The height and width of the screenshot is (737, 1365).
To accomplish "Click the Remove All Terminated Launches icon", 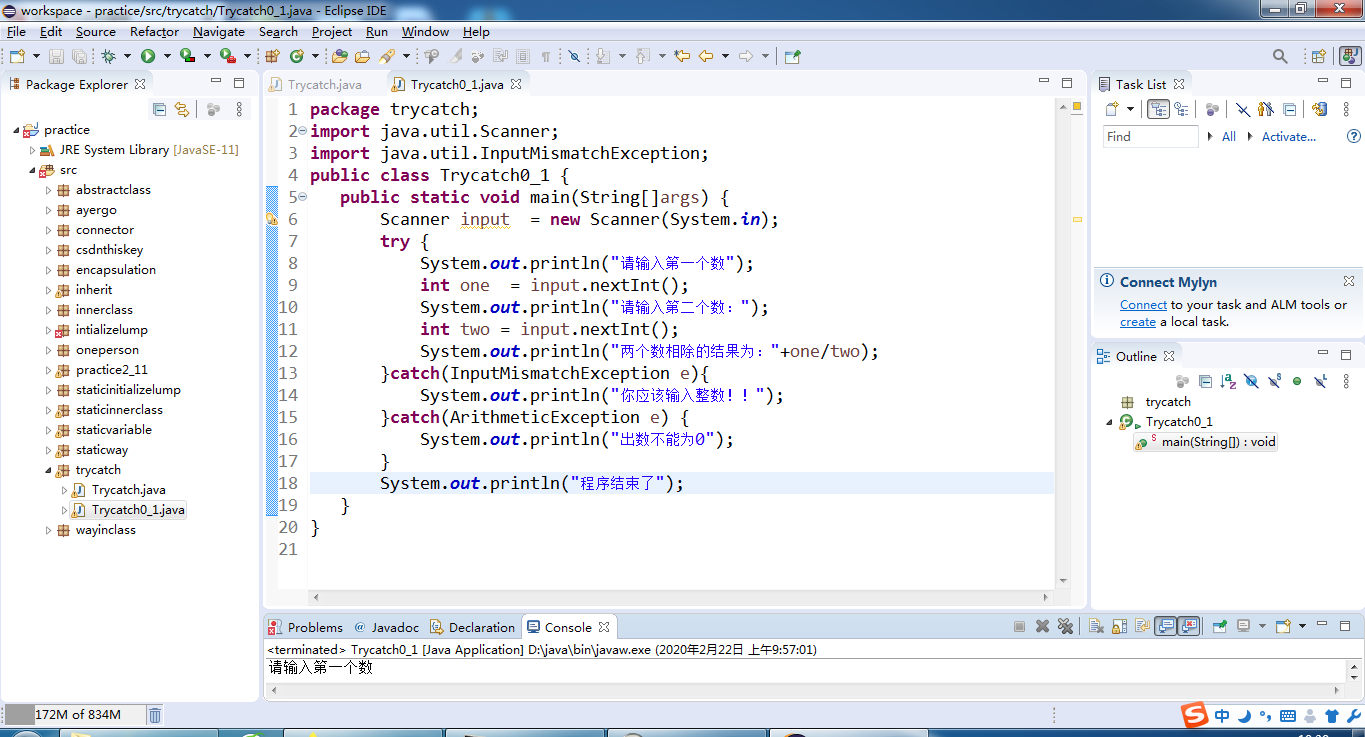I will coord(1065,626).
